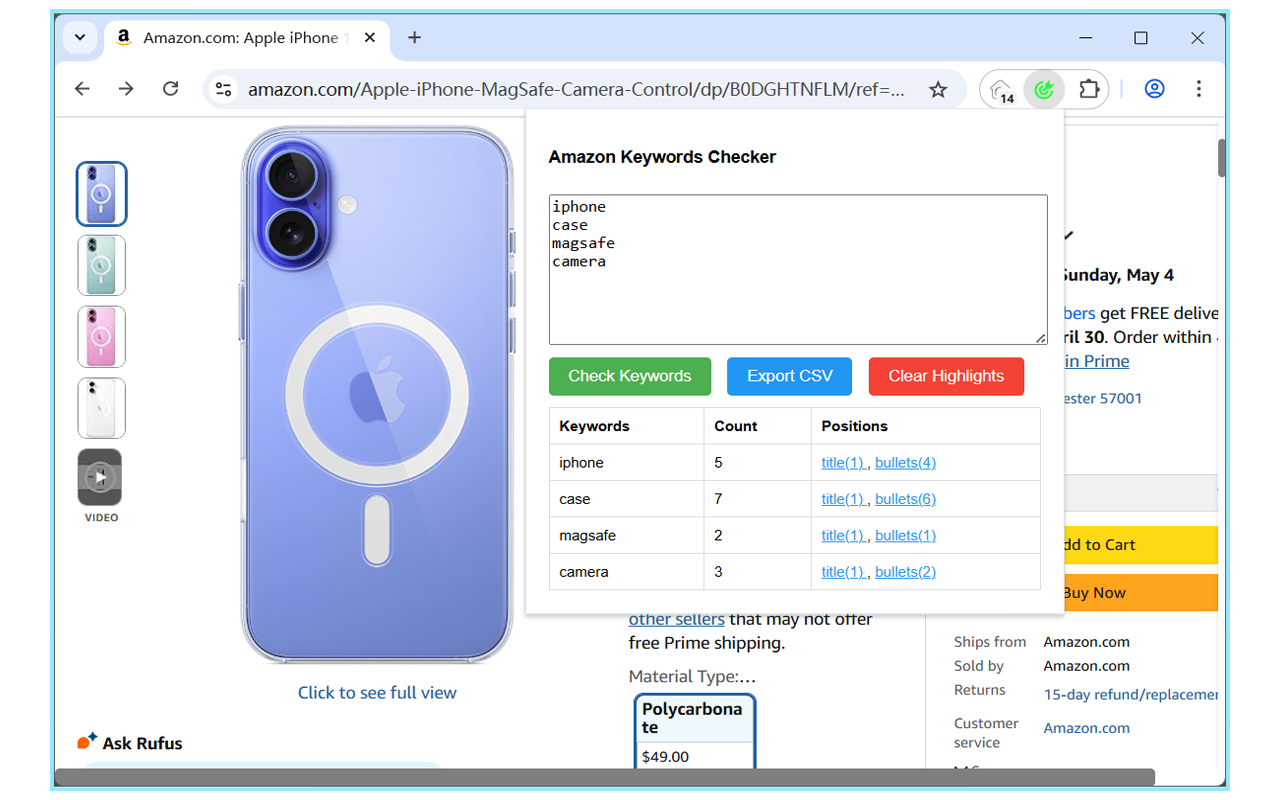
Task: Click the horizontal scrollbar at bottom
Action: coord(605,777)
